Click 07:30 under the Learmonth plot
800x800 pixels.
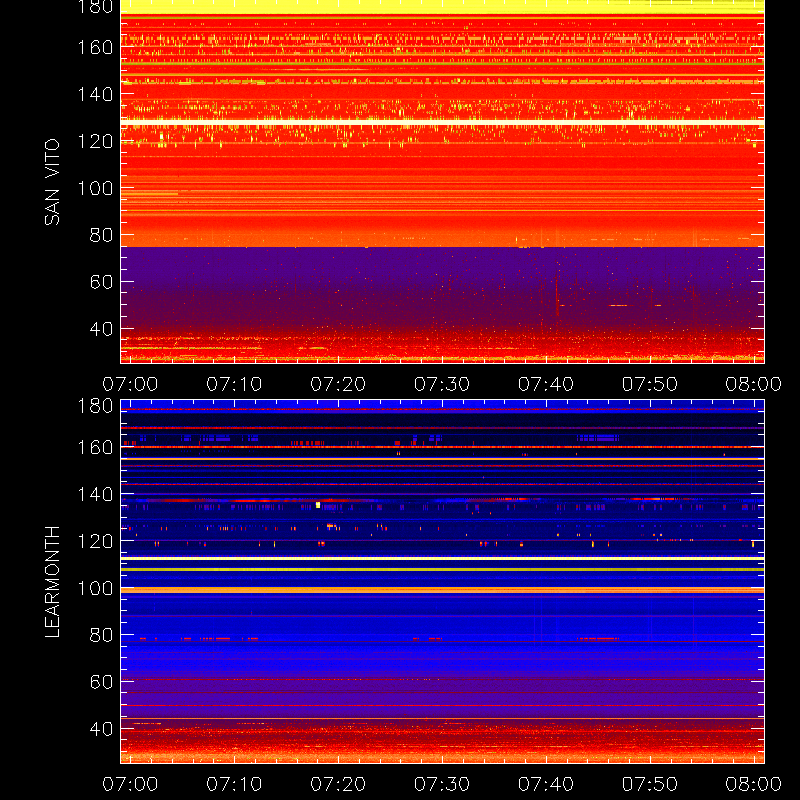[x=442, y=784]
